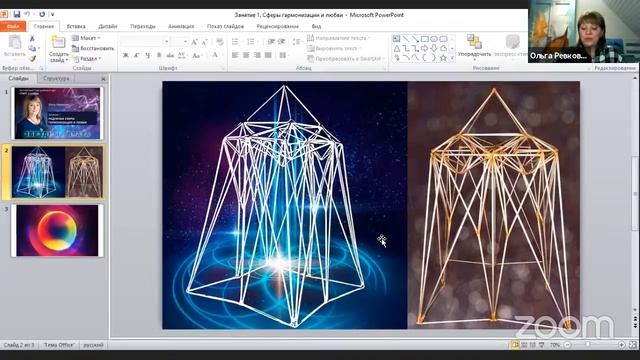The height and width of the screenshot is (360, 640).
Task: Toggle justify text alignment
Action: (268, 55)
